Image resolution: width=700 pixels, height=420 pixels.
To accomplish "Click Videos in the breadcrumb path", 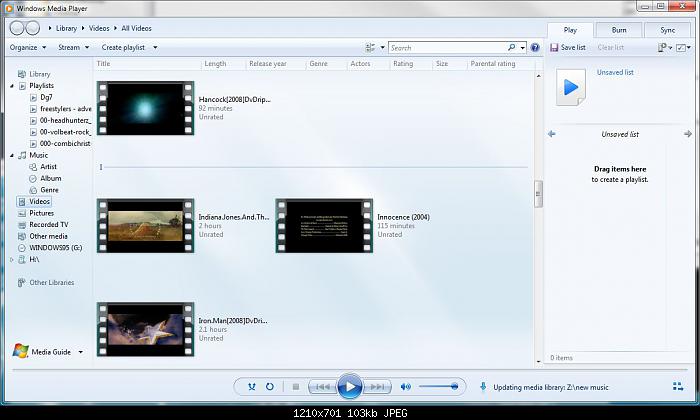I will coord(99,28).
